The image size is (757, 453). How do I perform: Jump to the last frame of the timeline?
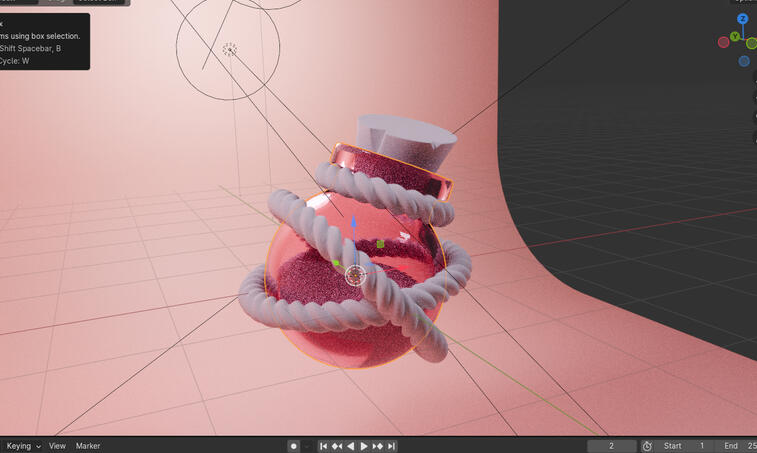392,446
